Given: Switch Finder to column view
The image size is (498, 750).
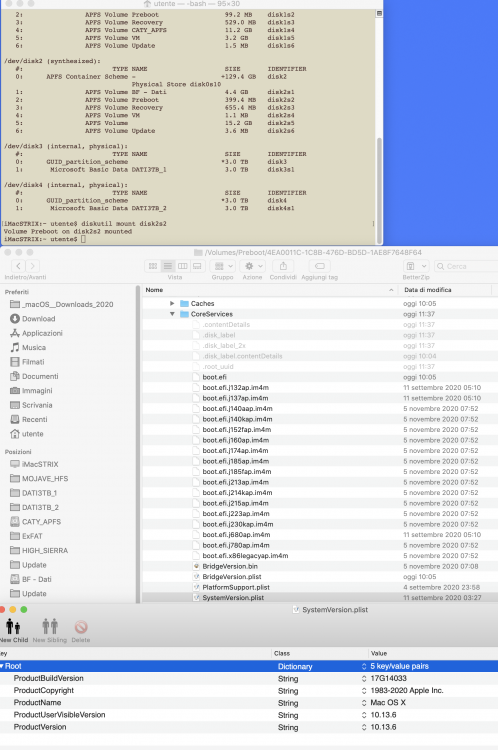Looking at the screenshot, I should [182, 266].
